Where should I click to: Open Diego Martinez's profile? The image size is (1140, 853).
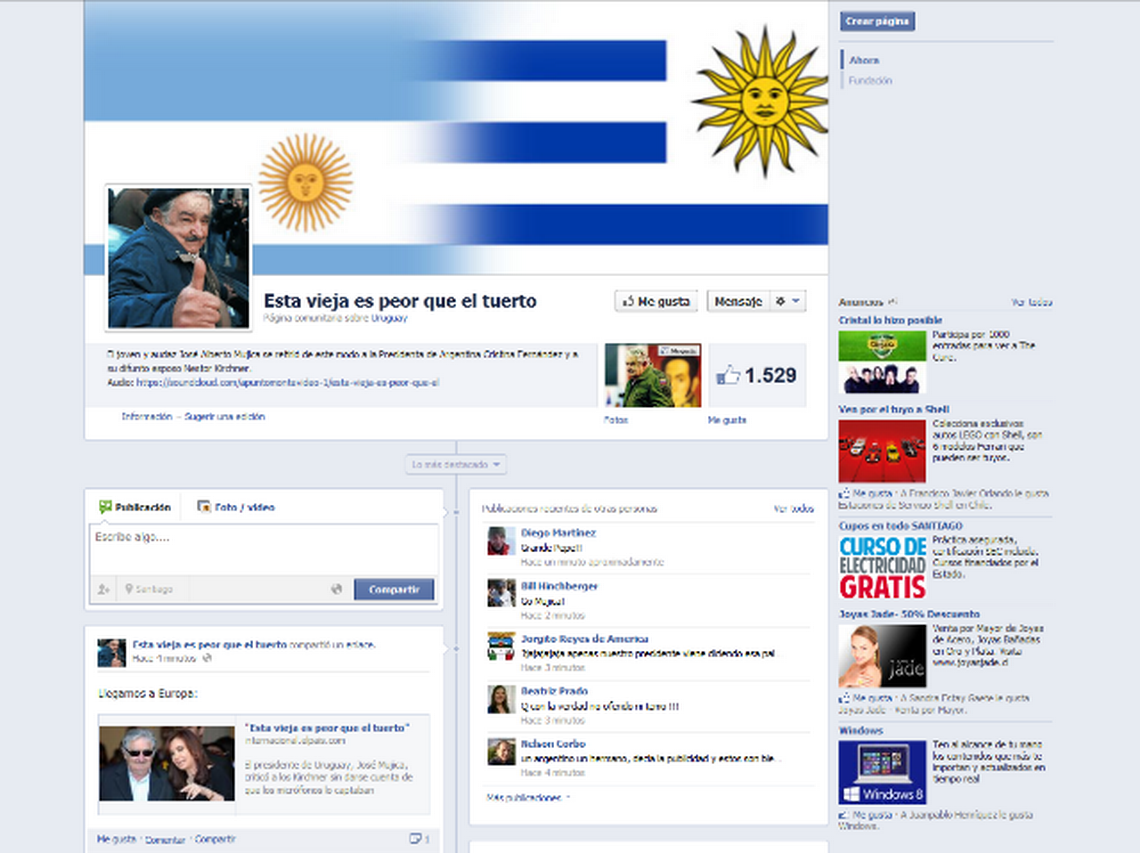tap(558, 533)
